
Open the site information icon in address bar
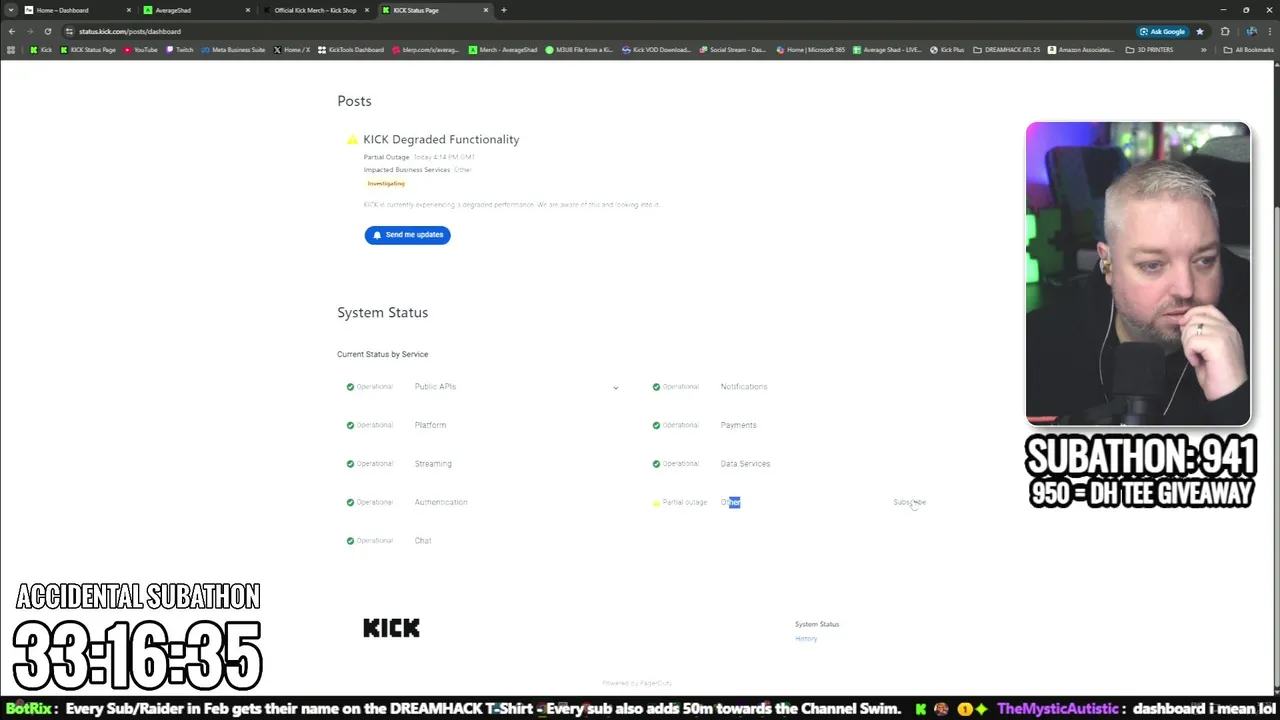click(69, 31)
